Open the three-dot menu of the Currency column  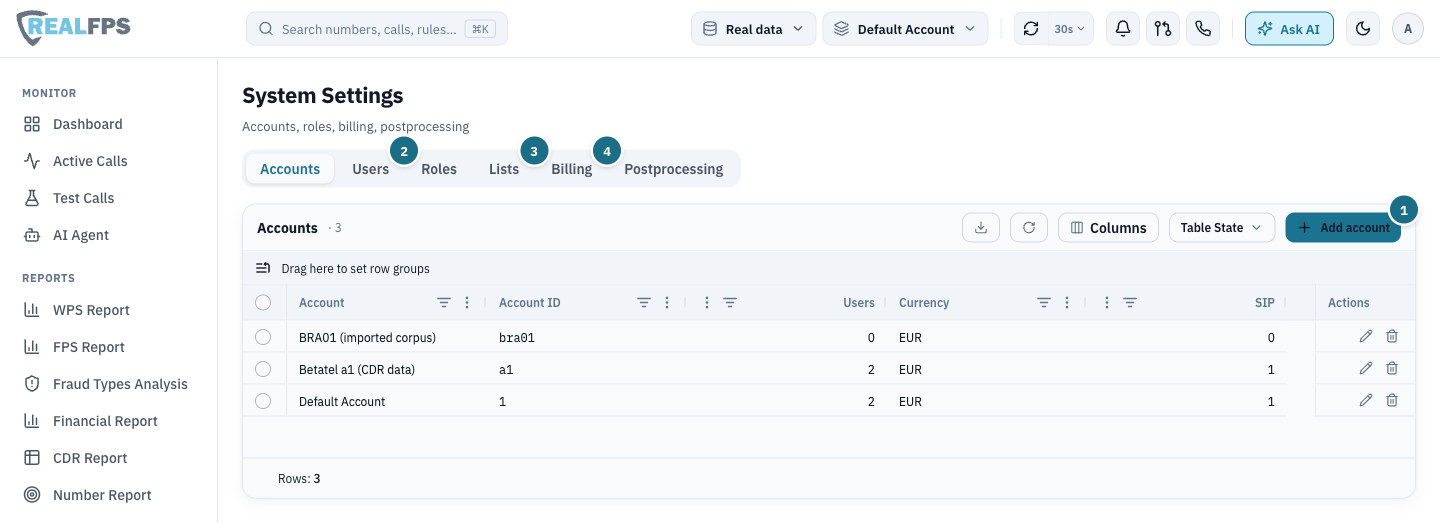pos(1067,302)
